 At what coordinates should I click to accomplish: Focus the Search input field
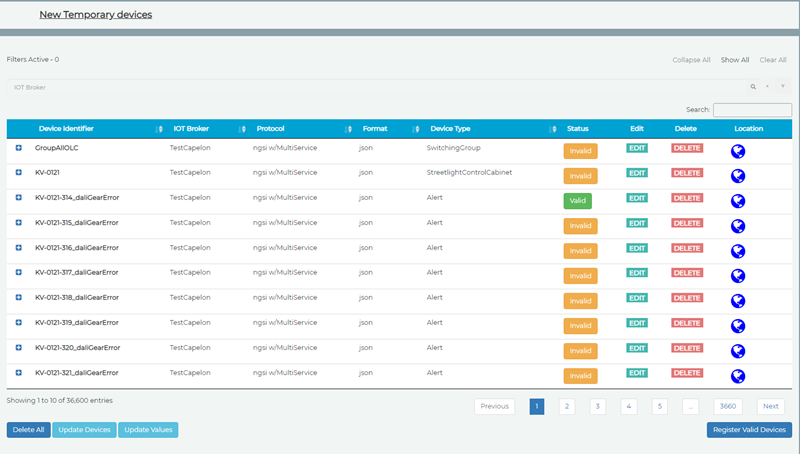[x=752, y=110]
